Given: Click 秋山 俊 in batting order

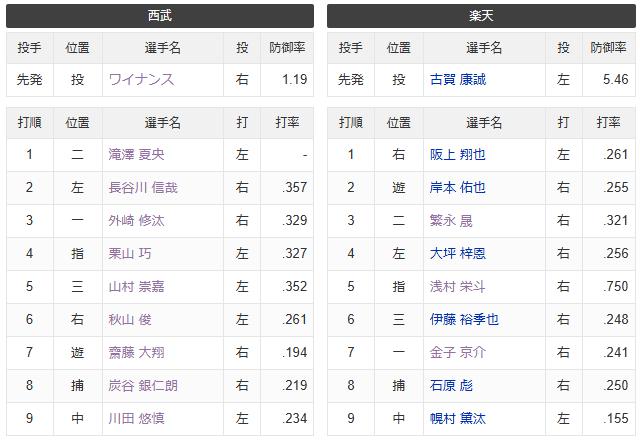Looking at the screenshot, I should pyautogui.click(x=130, y=320).
